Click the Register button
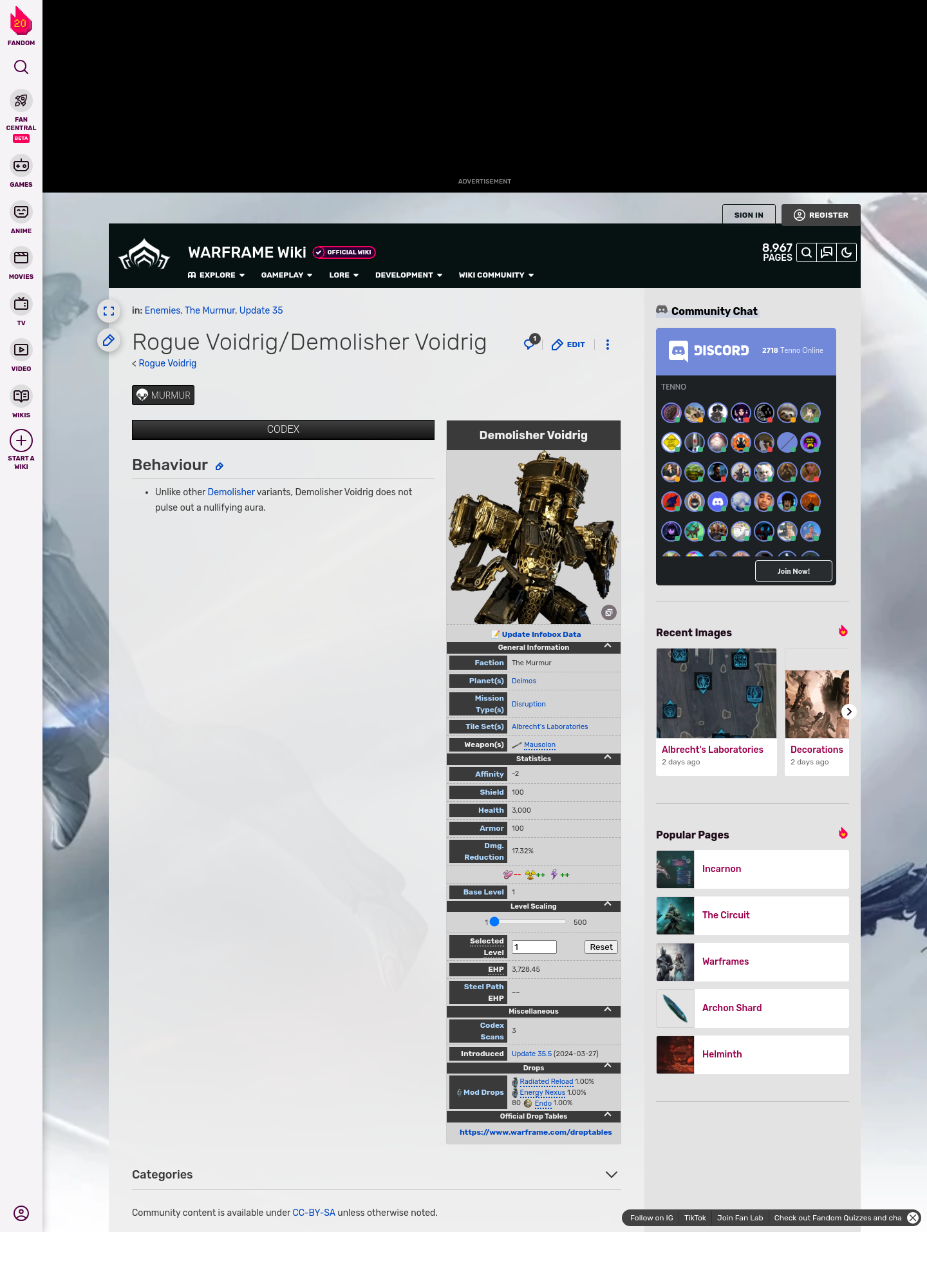927x1288 pixels. click(x=821, y=215)
